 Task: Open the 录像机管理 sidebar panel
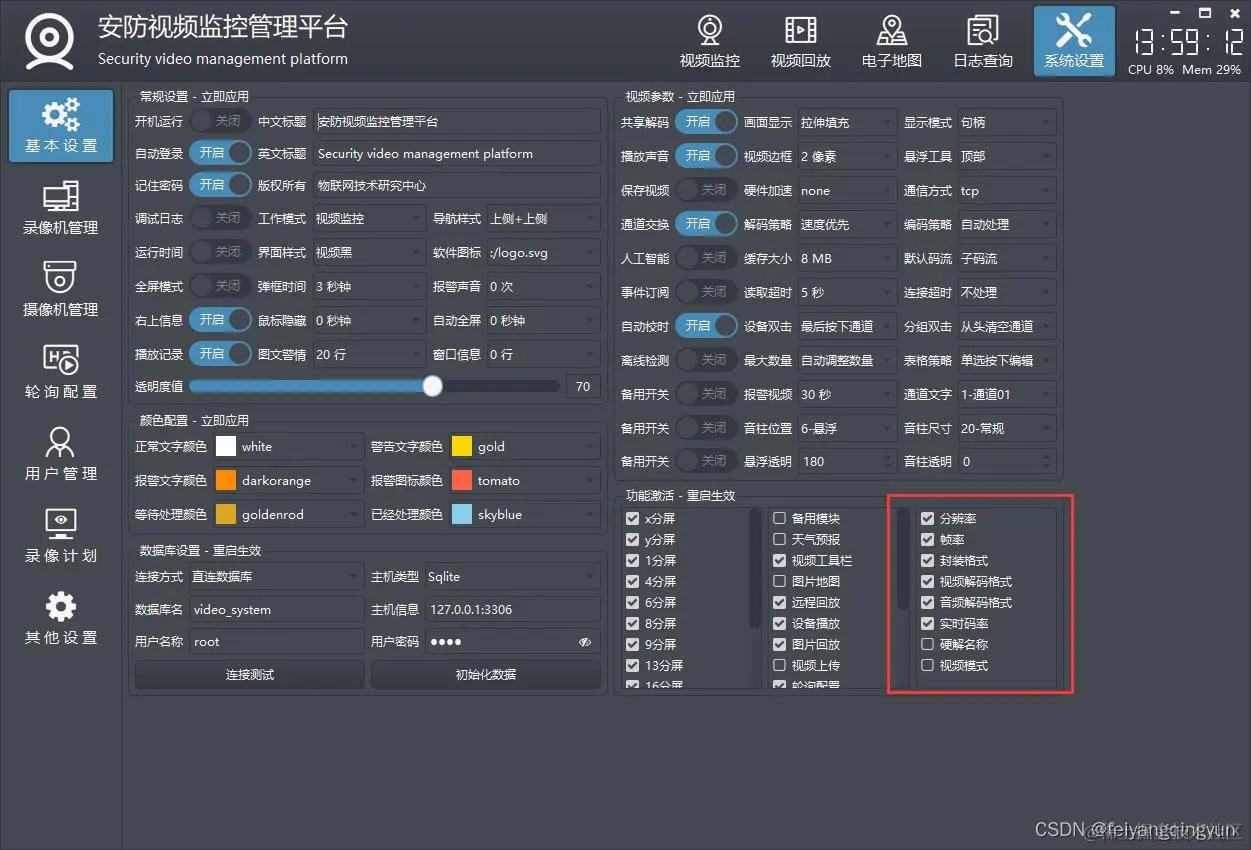[60, 208]
